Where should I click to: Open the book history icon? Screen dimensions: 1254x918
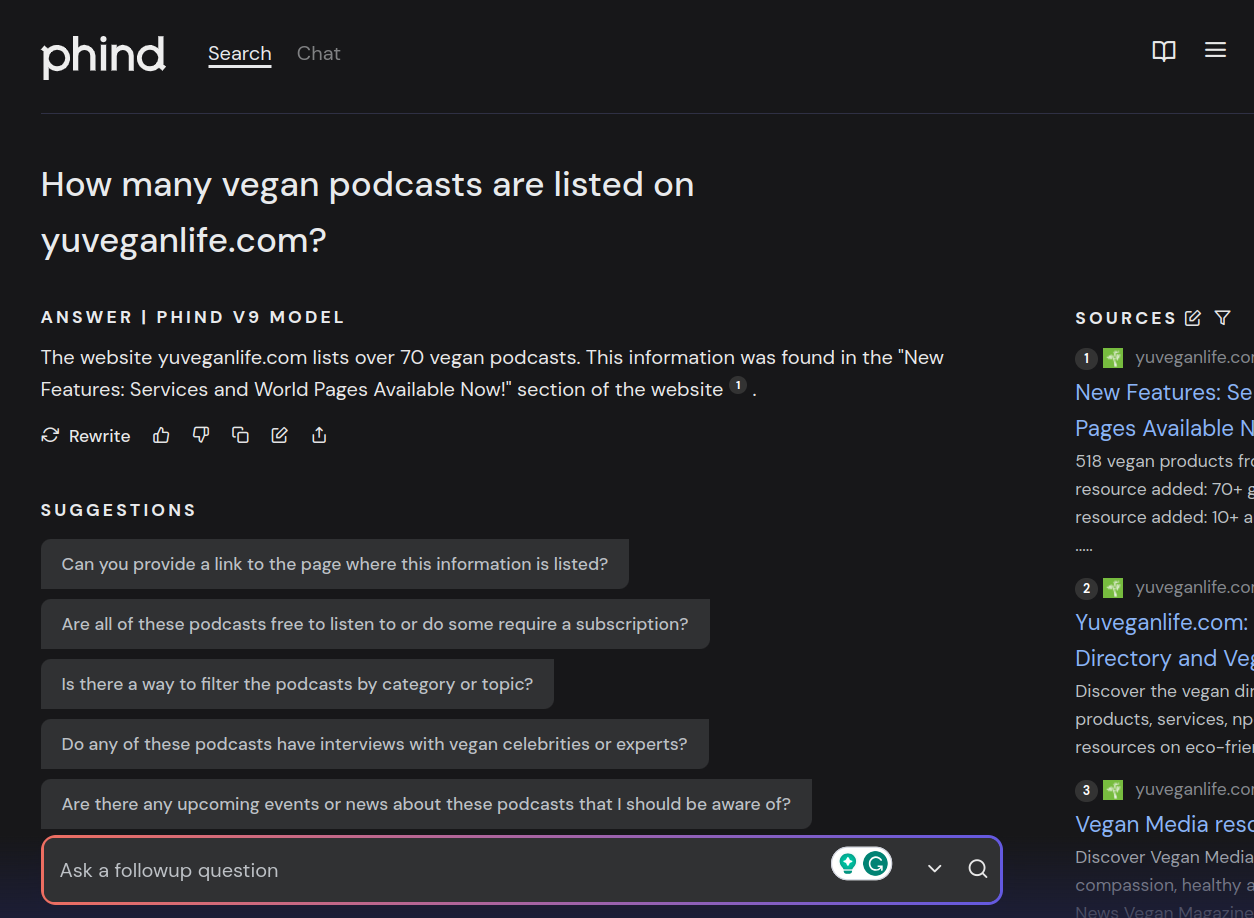(1164, 51)
